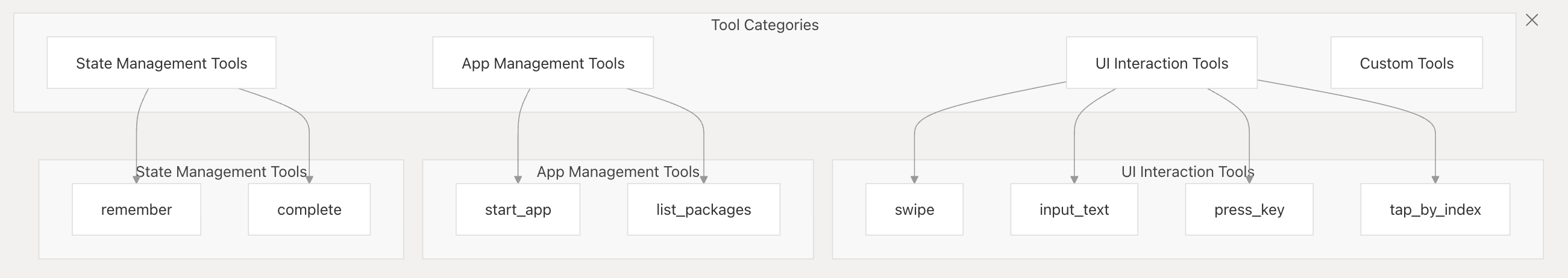Click the top-level State Management Tools node
Image resolution: width=1568 pixels, height=278 pixels.
coord(162,63)
